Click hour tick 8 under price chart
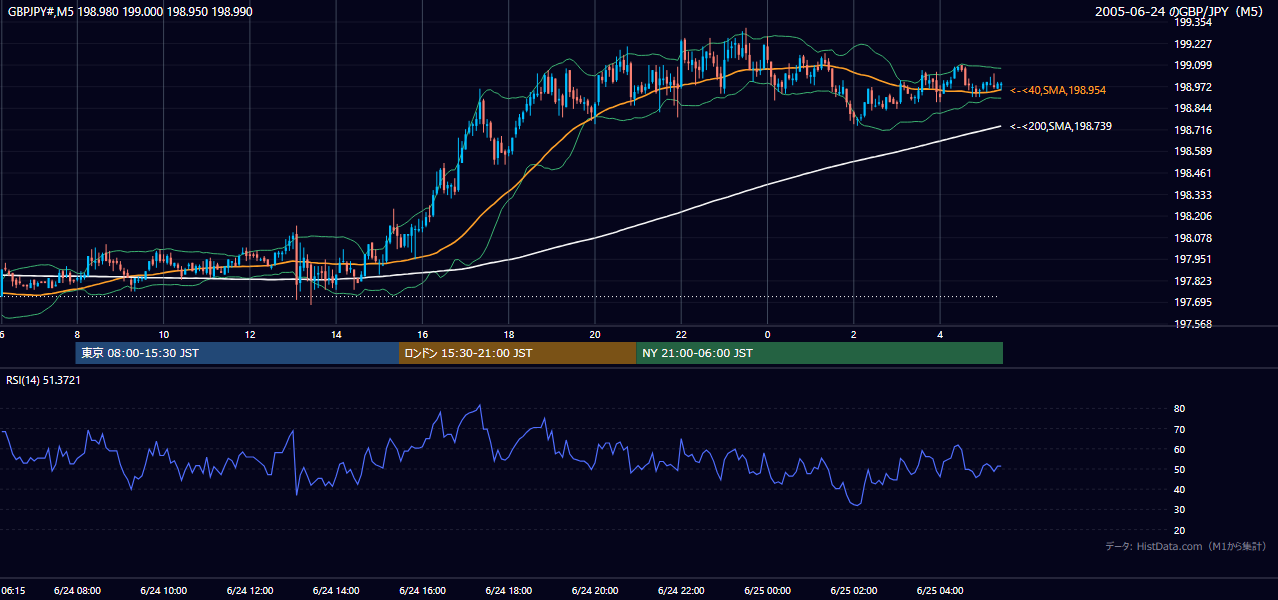Screen dimensions: 1278x600 pyautogui.click(x=78, y=334)
